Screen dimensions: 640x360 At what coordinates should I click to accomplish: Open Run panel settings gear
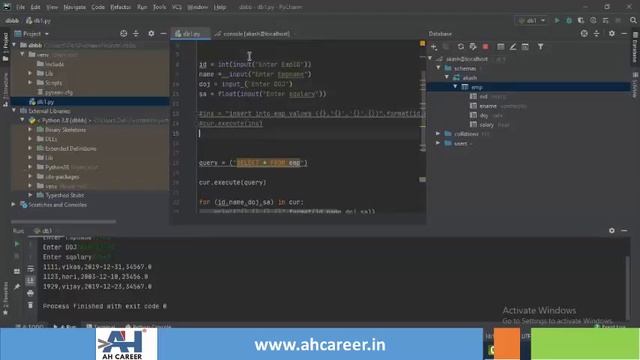[x=611, y=231]
